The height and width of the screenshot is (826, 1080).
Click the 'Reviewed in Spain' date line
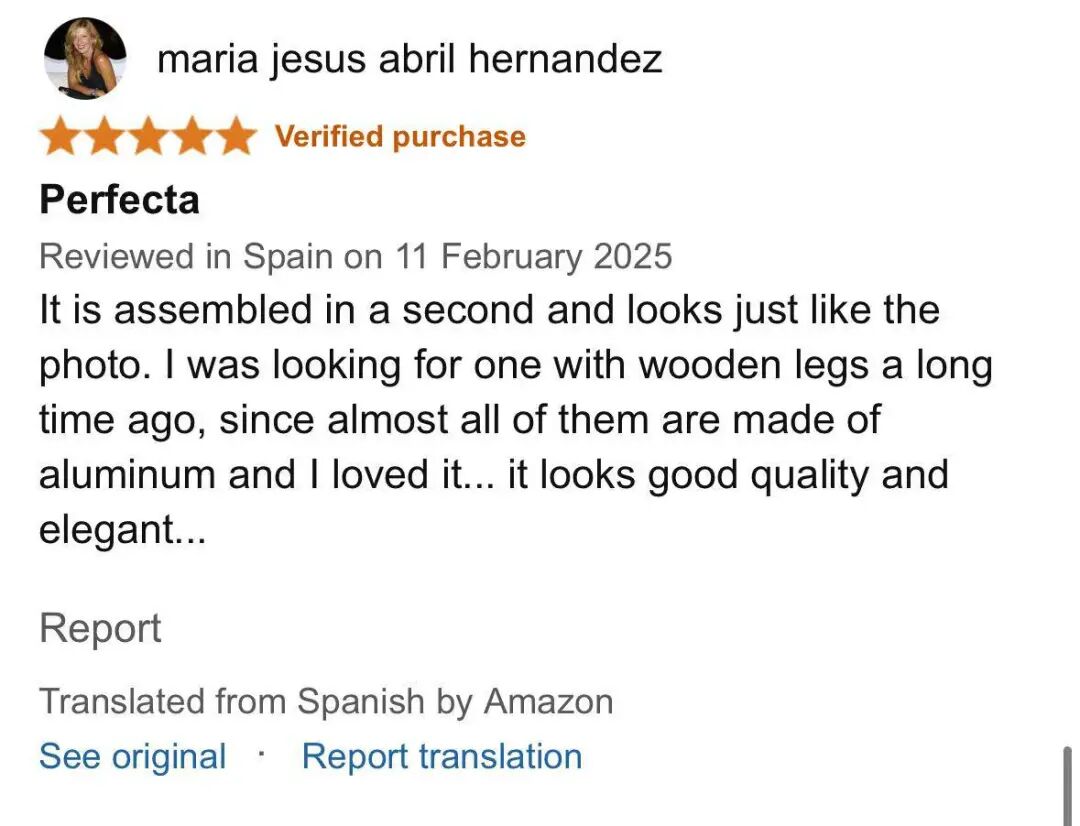pos(355,257)
